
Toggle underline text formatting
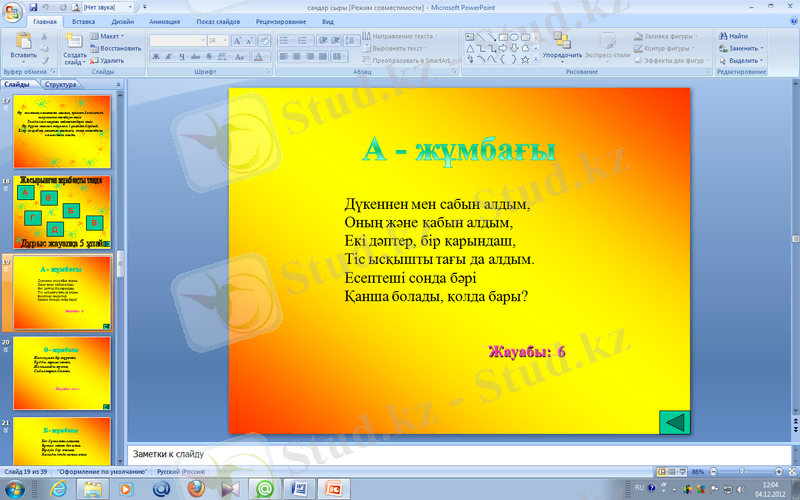184,57
